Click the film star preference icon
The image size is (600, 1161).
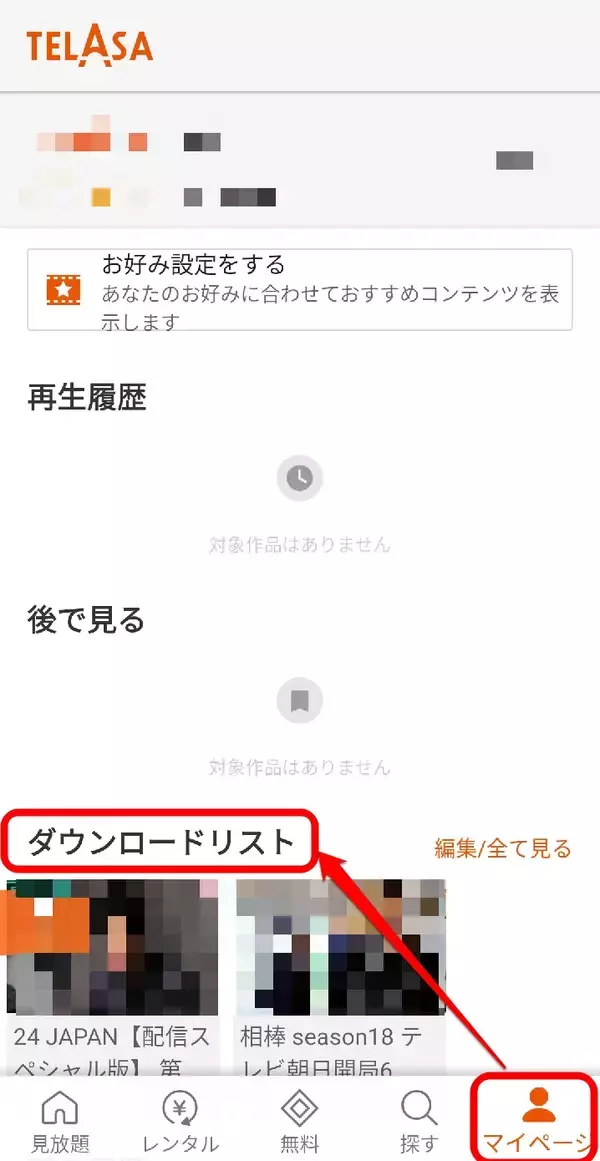tap(63, 289)
